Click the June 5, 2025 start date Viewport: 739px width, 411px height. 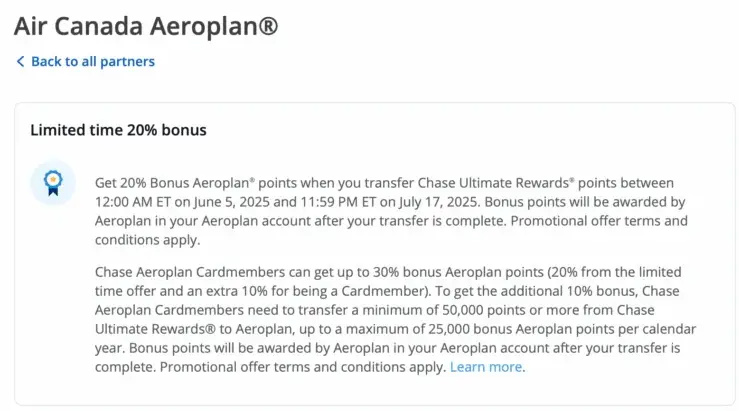coord(230,202)
